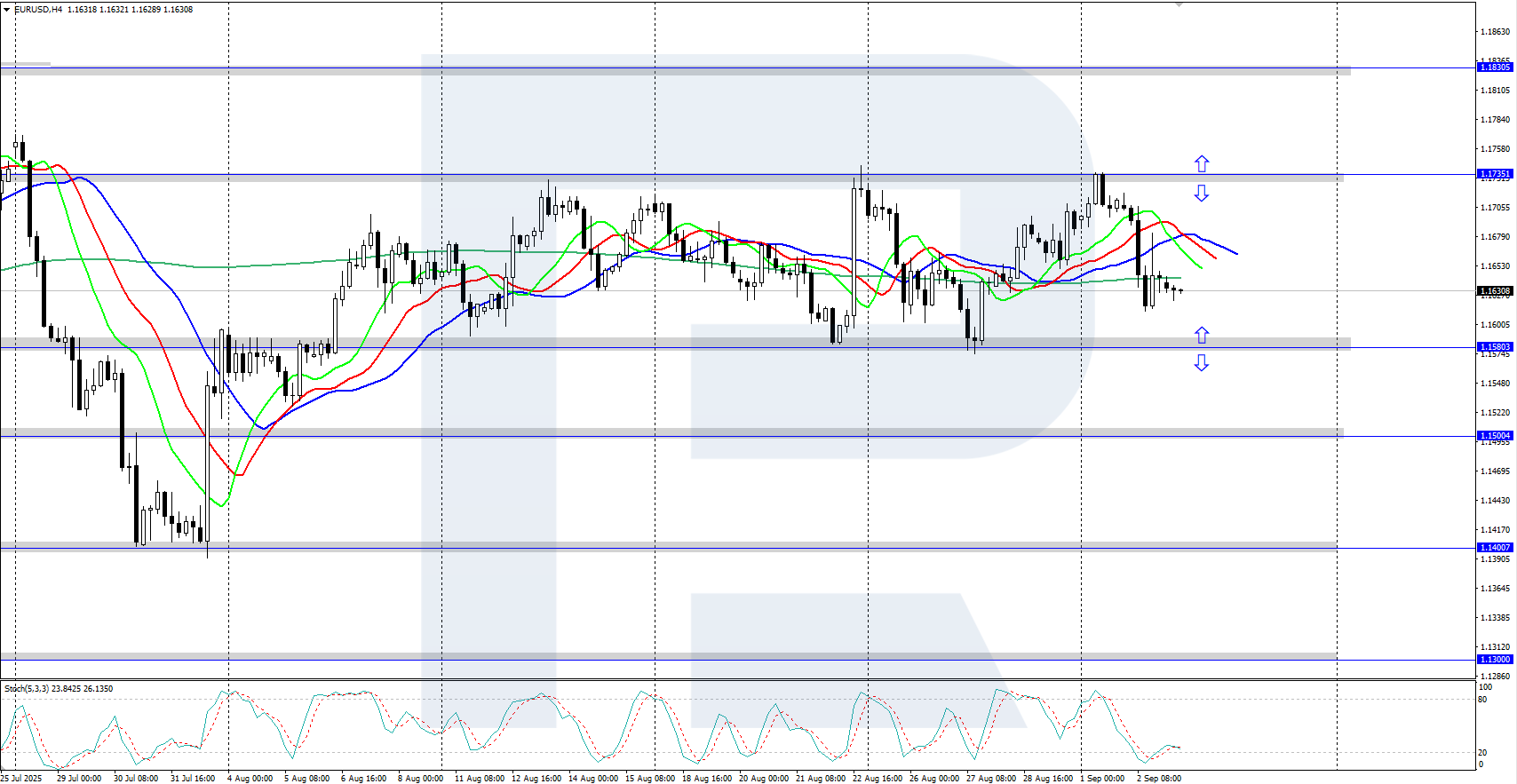Click the Stochastic 80 level scale label
1517x784 pixels.
(1482, 700)
